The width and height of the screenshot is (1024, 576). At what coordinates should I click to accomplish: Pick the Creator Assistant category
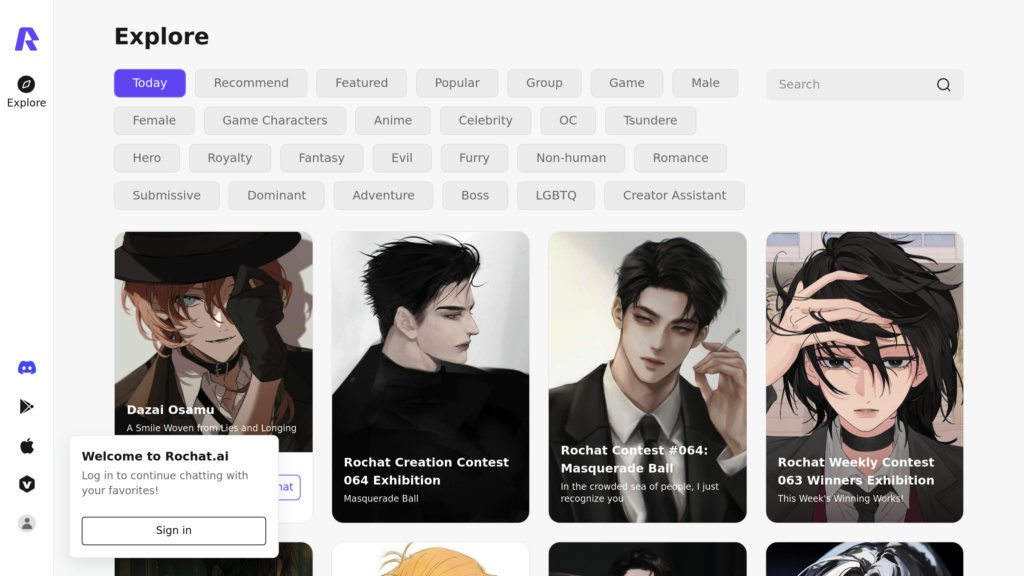pyautogui.click(x=674, y=195)
